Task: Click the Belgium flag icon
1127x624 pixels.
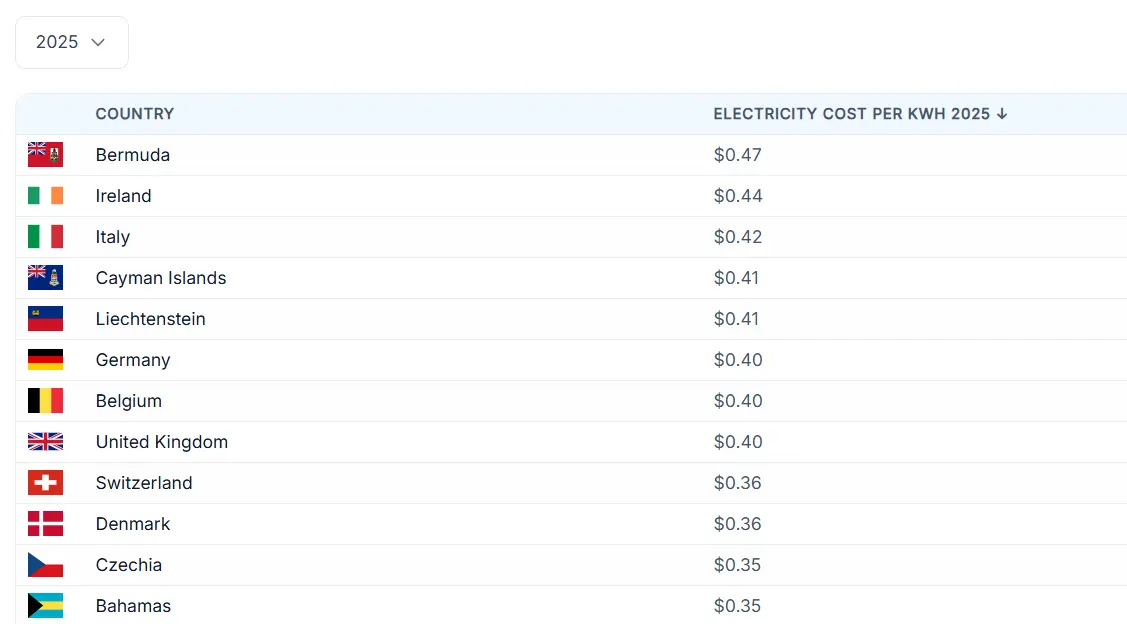Action: click(x=45, y=401)
